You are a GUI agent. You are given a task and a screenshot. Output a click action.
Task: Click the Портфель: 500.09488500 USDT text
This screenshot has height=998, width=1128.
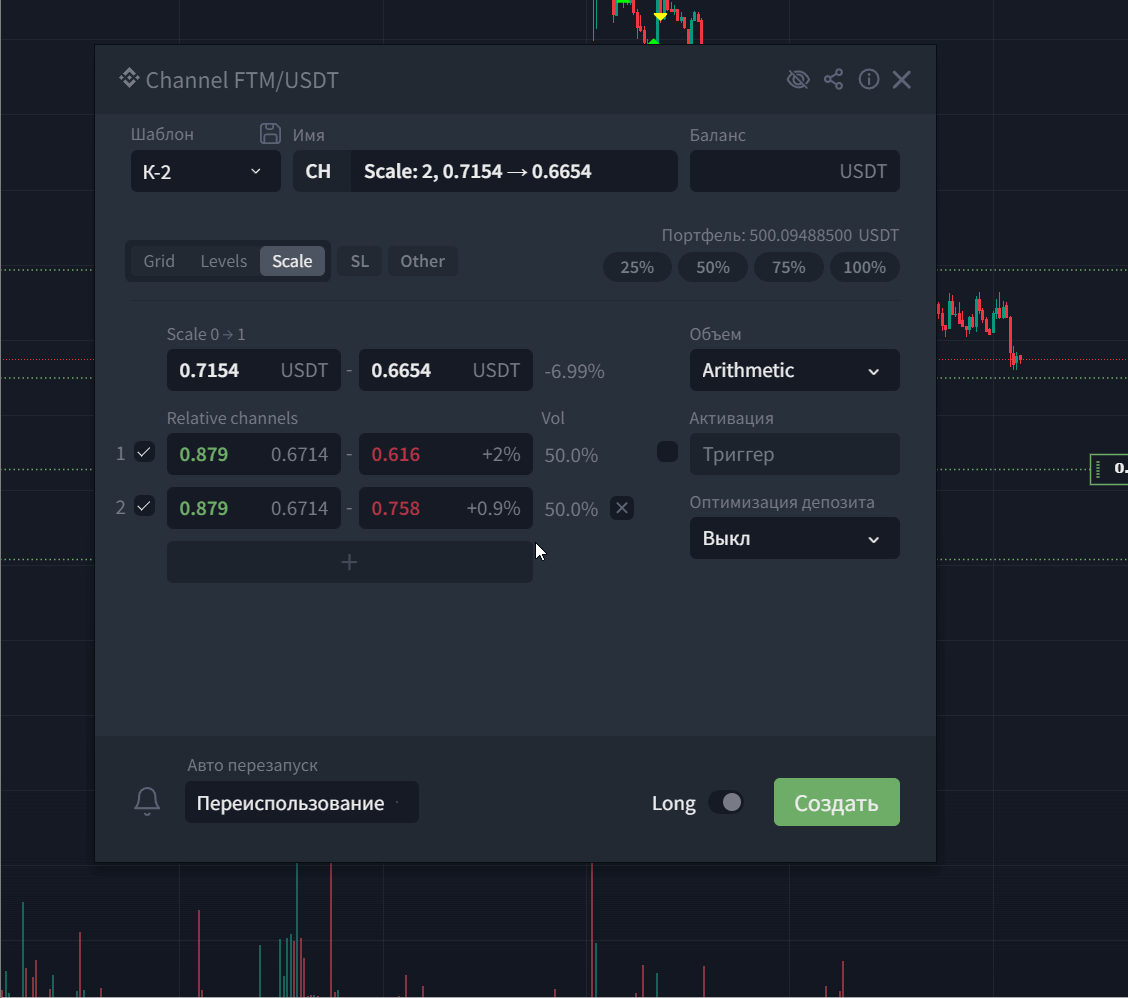(780, 235)
